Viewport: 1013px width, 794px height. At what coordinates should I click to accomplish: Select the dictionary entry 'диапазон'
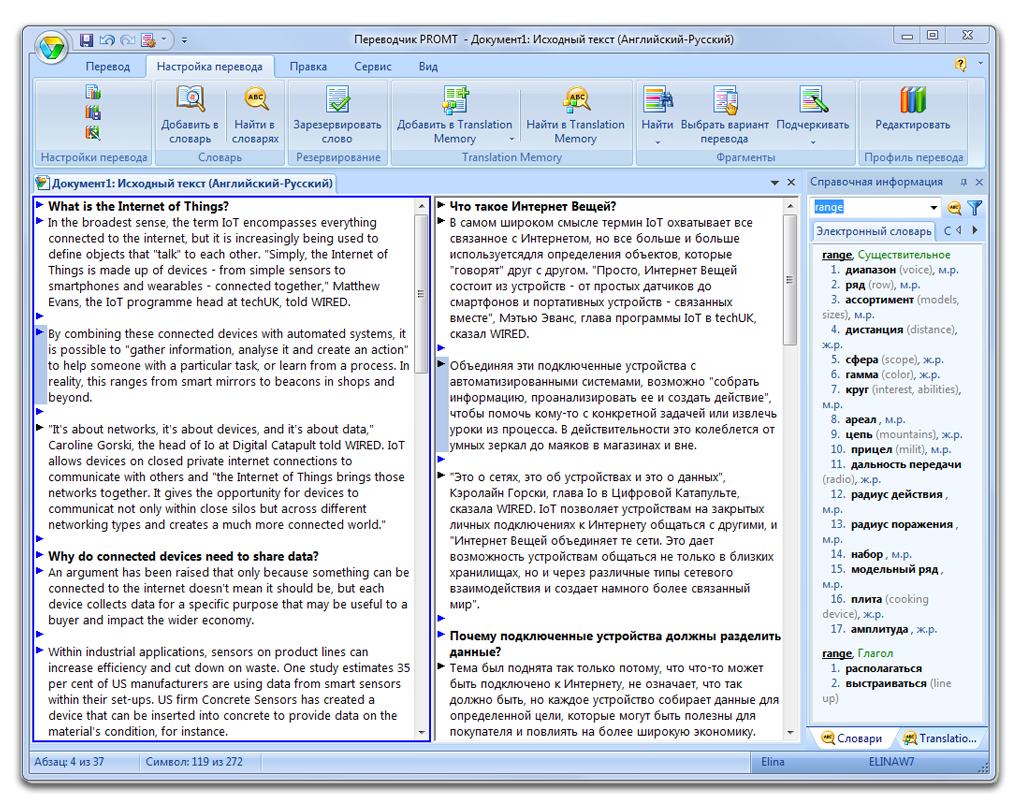[x=870, y=270]
